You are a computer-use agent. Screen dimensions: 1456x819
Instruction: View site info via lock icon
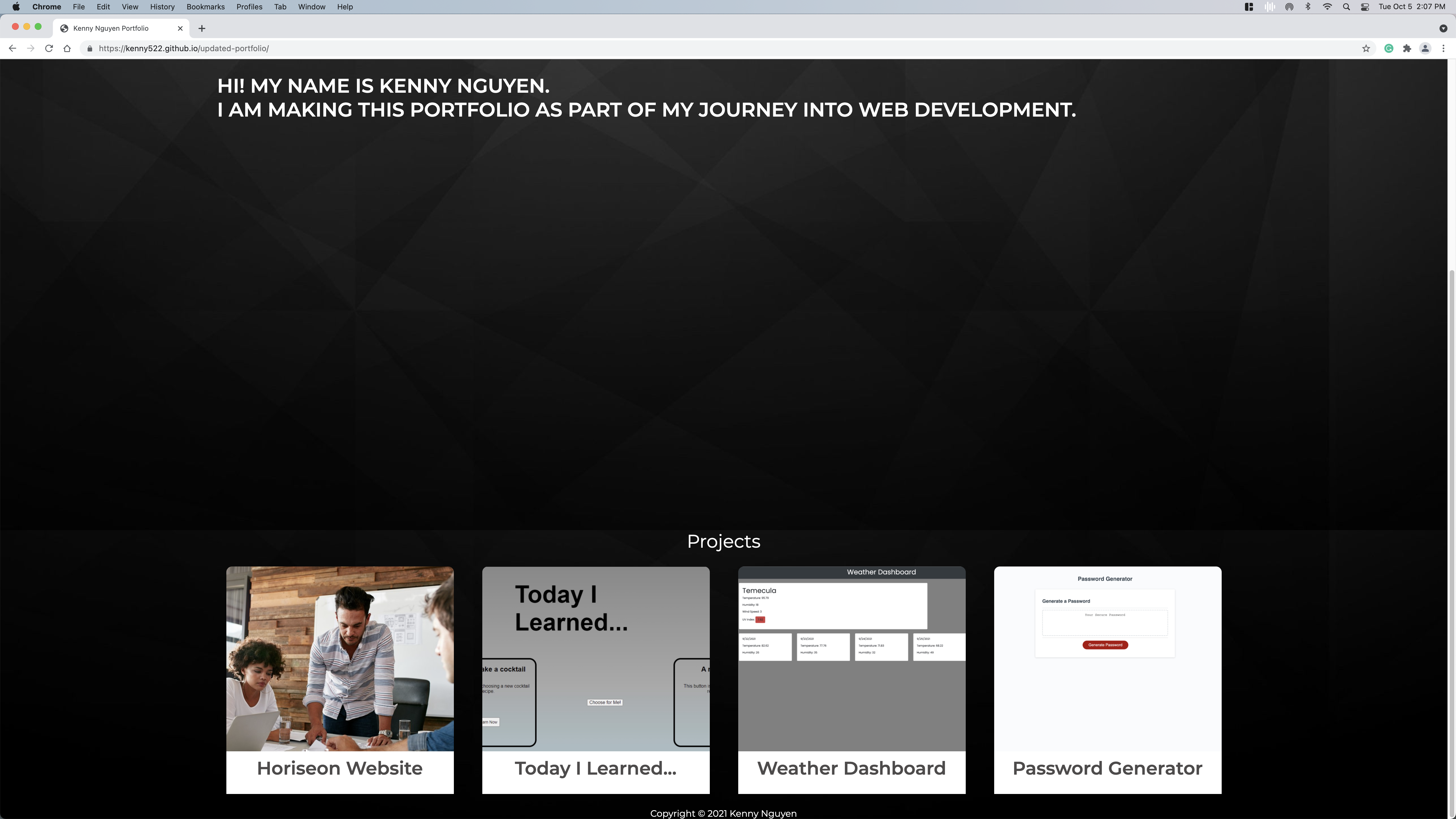(89, 49)
